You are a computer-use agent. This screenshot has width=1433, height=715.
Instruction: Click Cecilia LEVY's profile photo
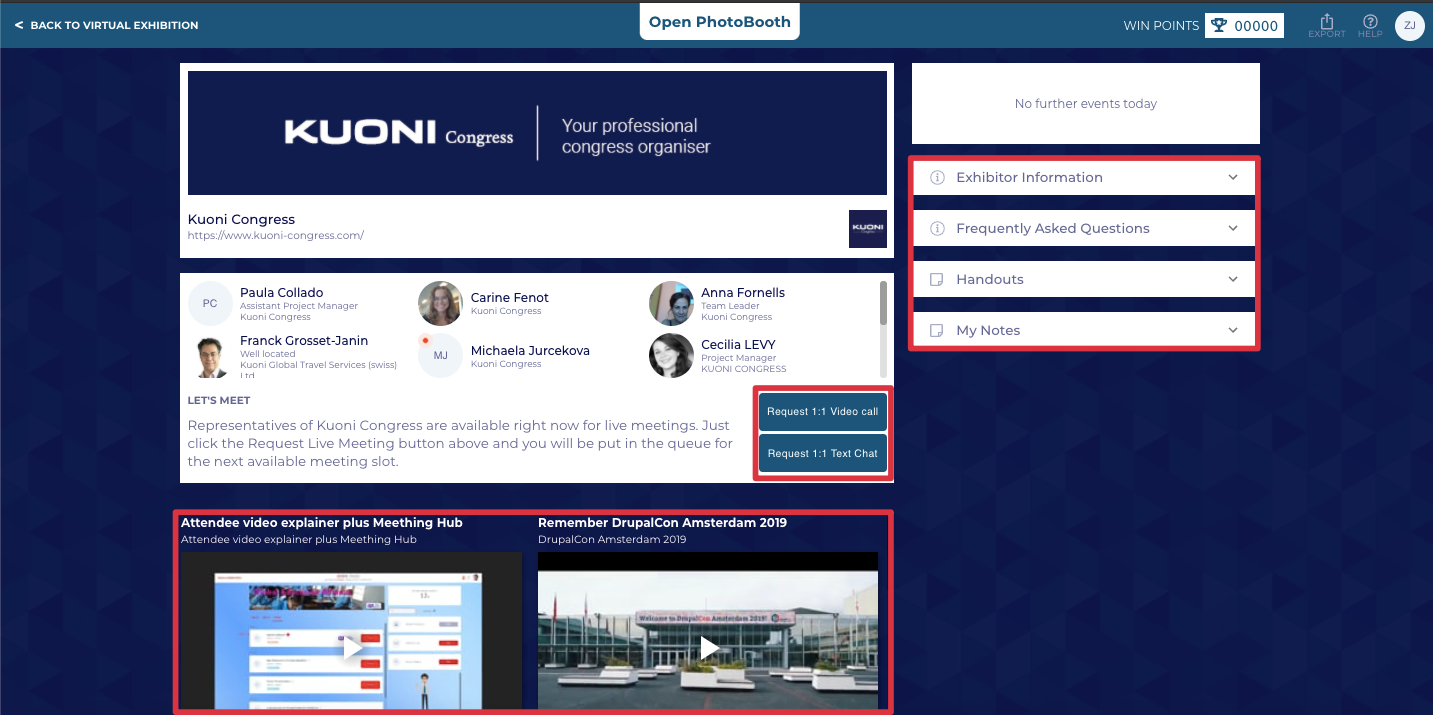(x=671, y=356)
